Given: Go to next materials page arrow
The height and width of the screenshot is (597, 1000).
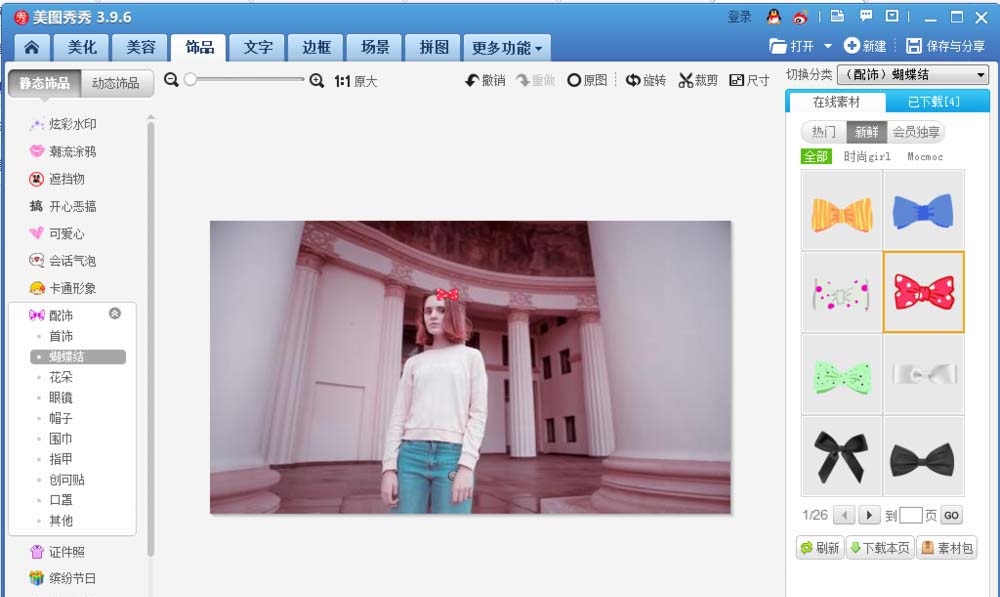Looking at the screenshot, I should pyautogui.click(x=869, y=515).
